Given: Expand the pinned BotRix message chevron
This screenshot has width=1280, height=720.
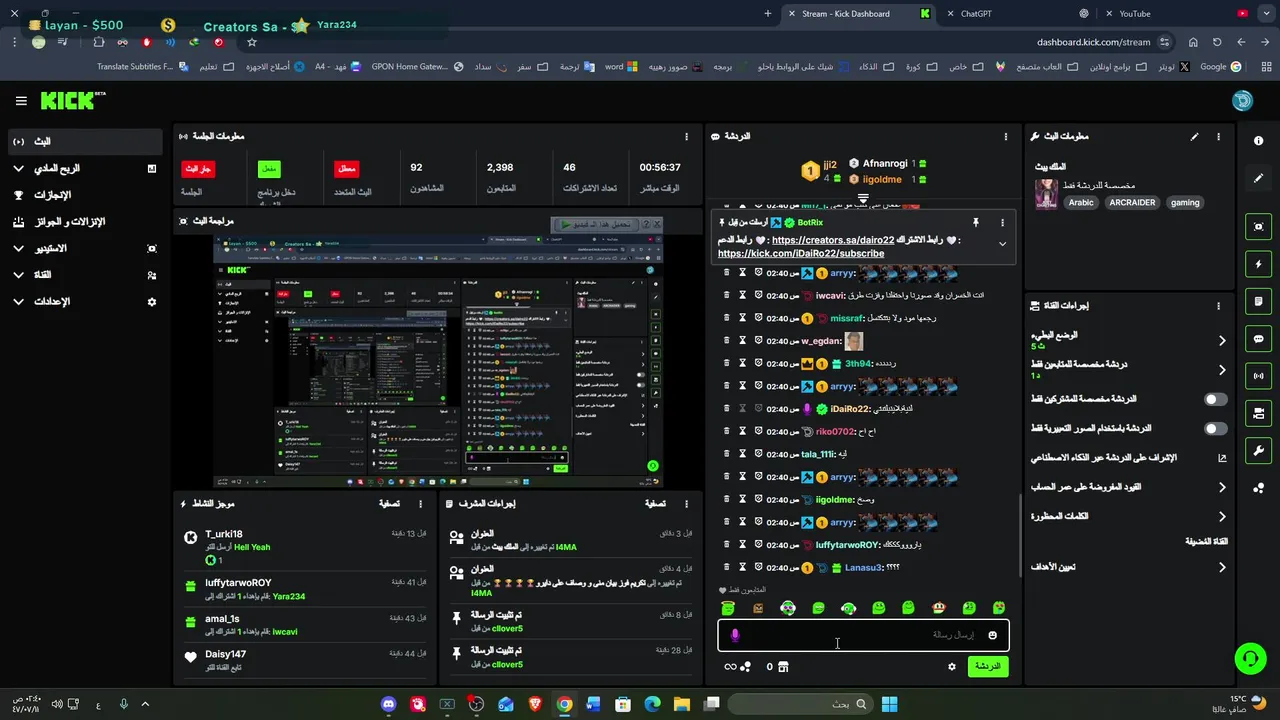Looking at the screenshot, I should click(x=1002, y=243).
